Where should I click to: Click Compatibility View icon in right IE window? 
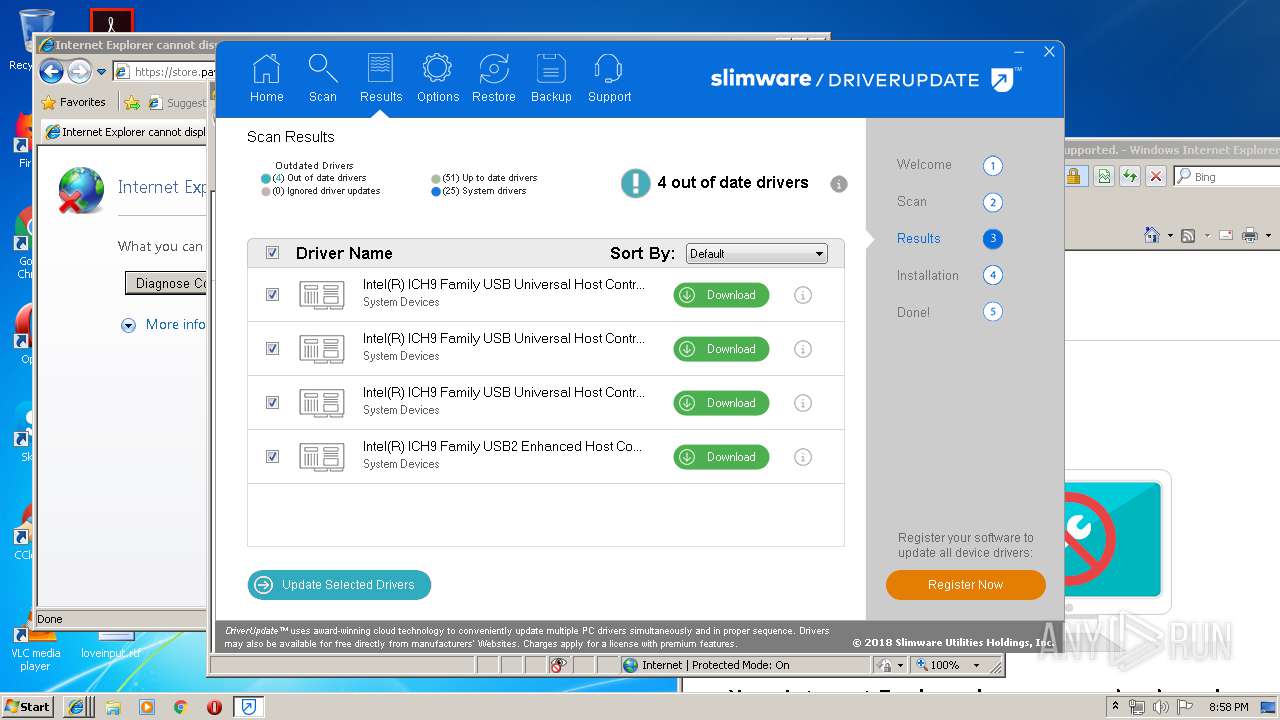[x=1103, y=177]
